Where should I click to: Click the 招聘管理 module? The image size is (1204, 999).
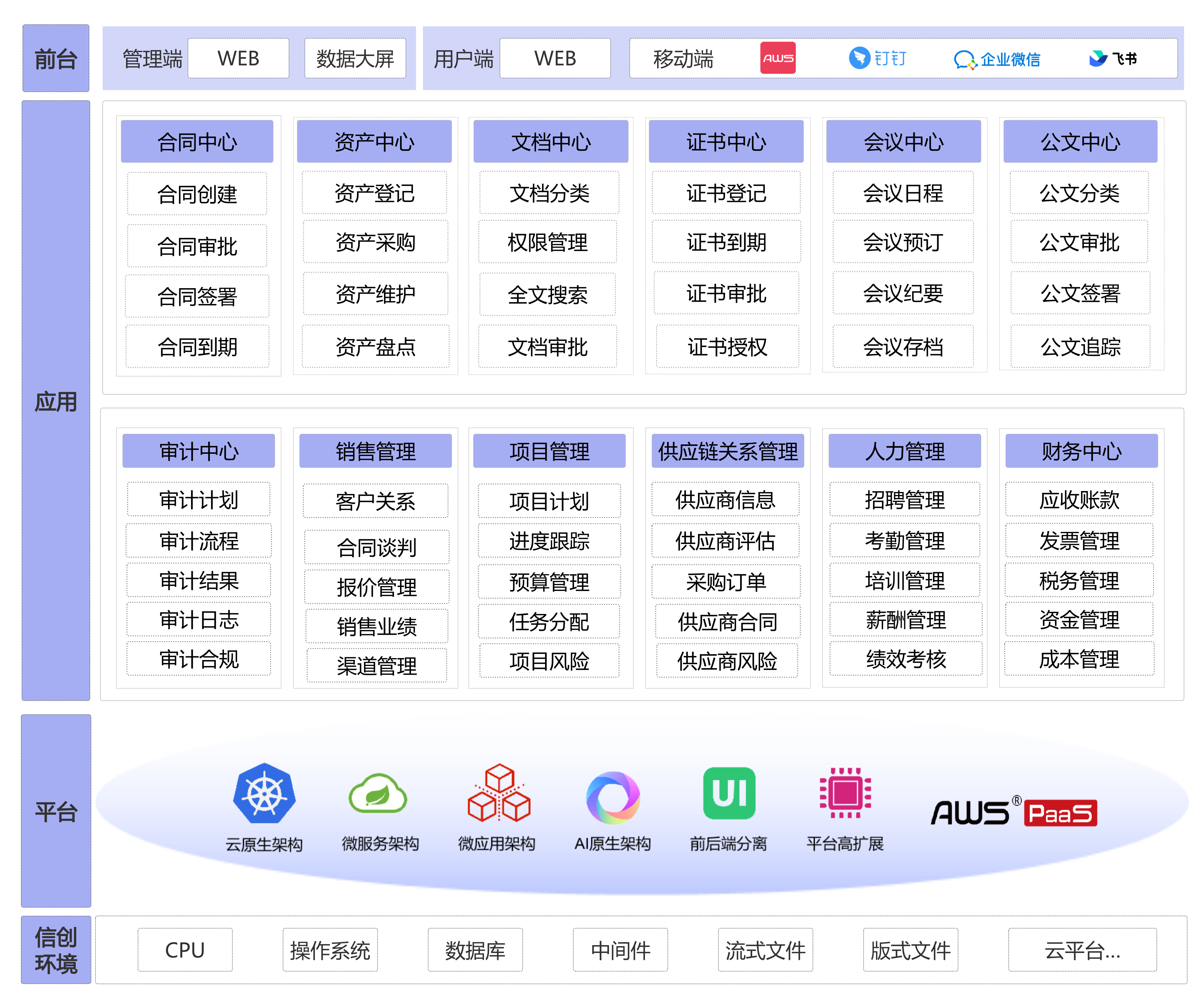905,499
